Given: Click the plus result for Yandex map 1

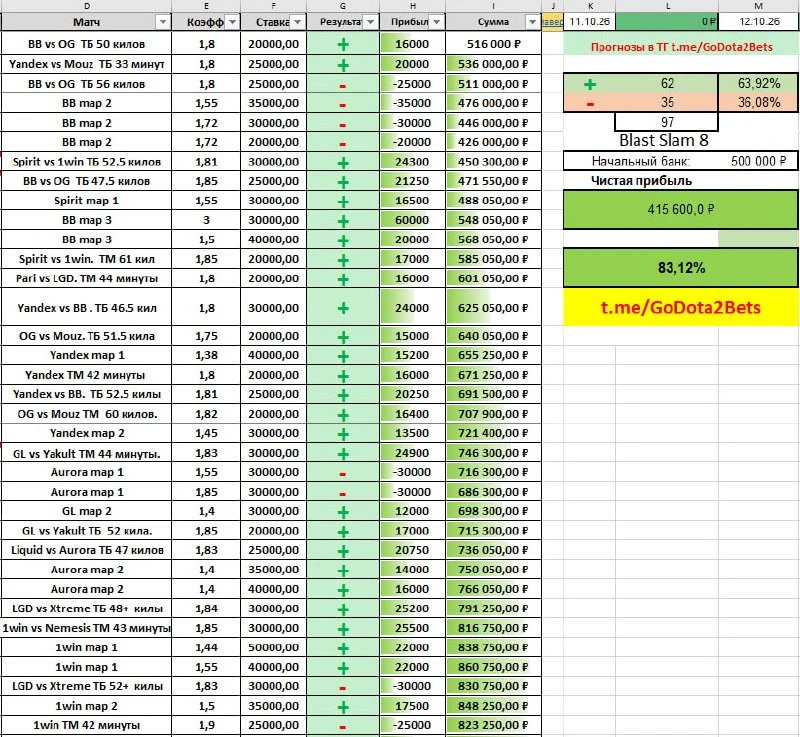Looking at the screenshot, I should (x=343, y=356).
